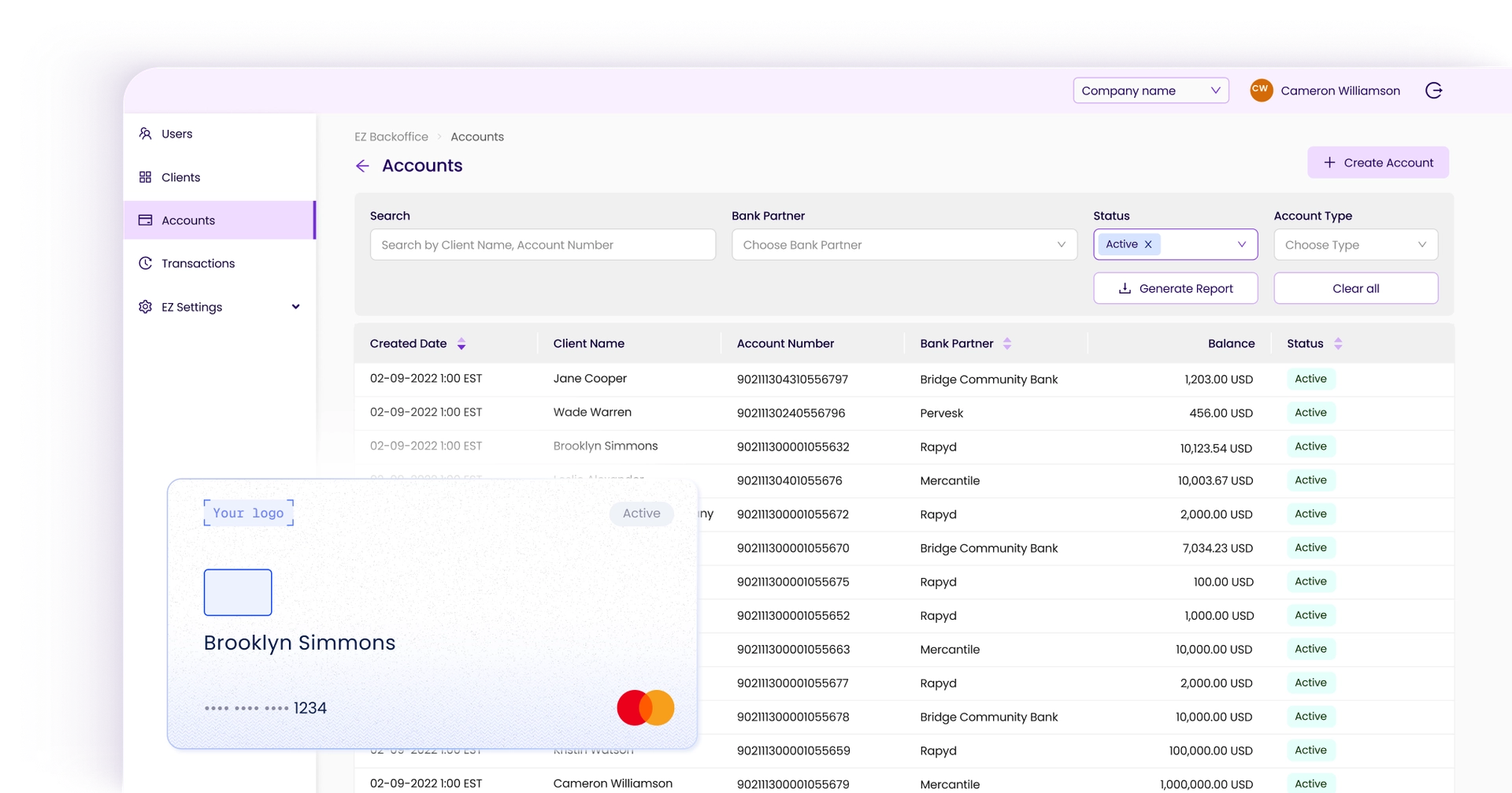
Task: Open the Choose Bank Partner dropdown
Action: [903, 245]
